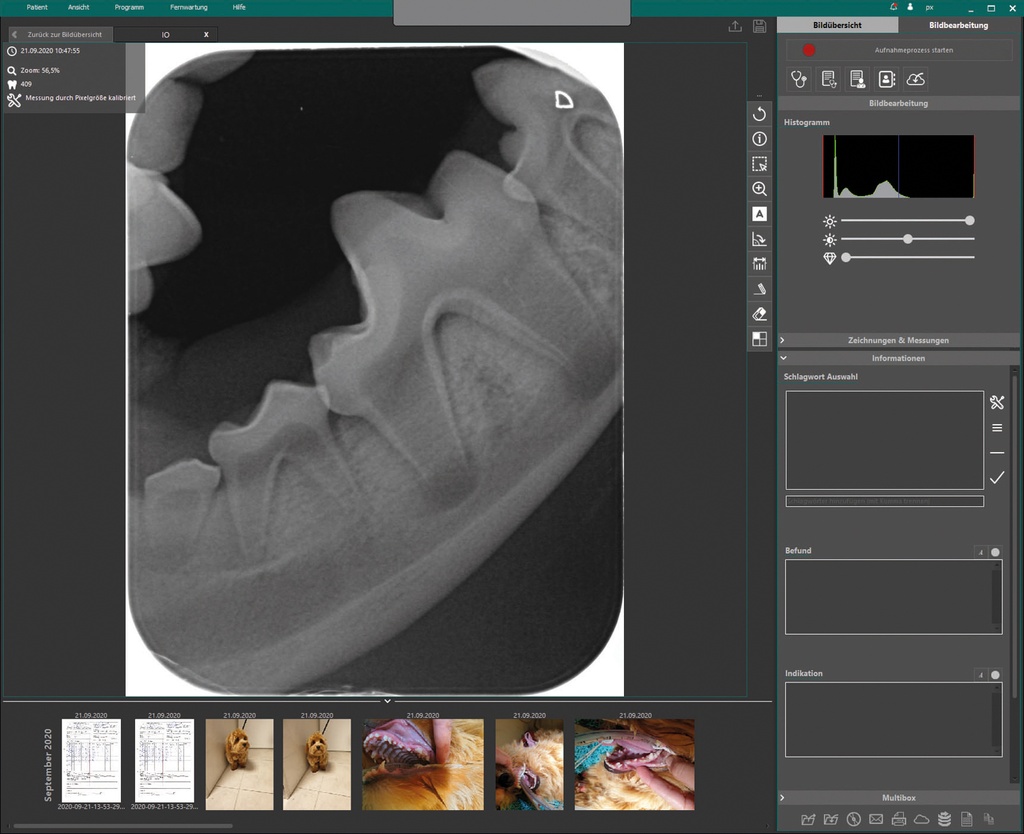Click the middle histogram slider handle
The width and height of the screenshot is (1024, 834).
(907, 239)
